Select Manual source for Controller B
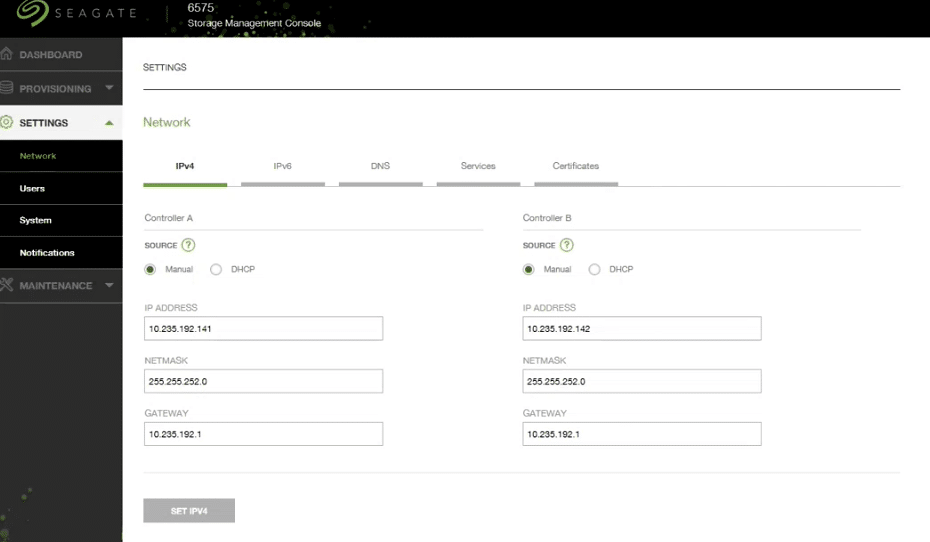930x542 pixels. pos(528,269)
